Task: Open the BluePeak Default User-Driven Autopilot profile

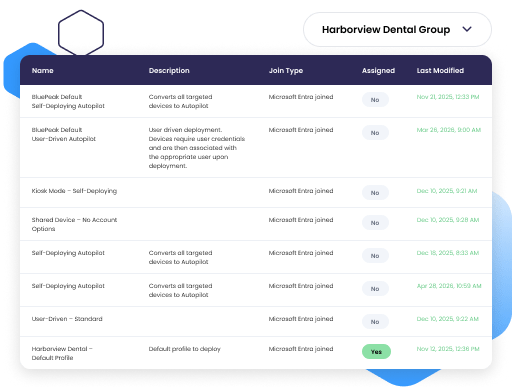Action: tap(64, 134)
